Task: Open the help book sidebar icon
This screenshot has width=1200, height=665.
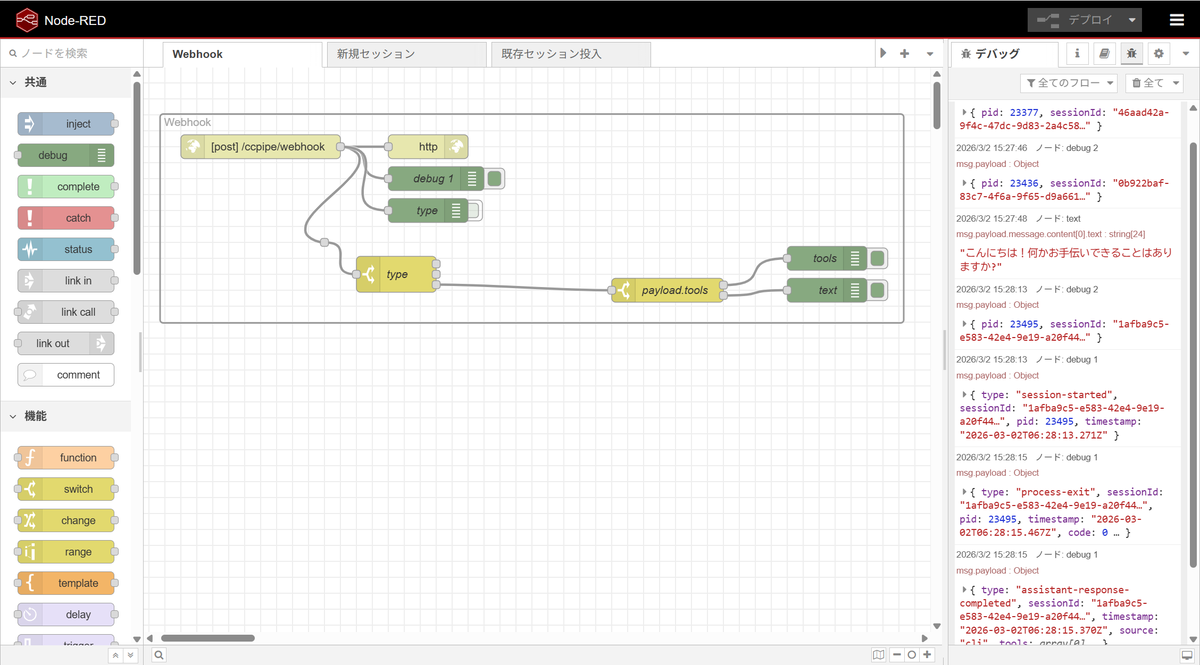Action: coord(1104,53)
